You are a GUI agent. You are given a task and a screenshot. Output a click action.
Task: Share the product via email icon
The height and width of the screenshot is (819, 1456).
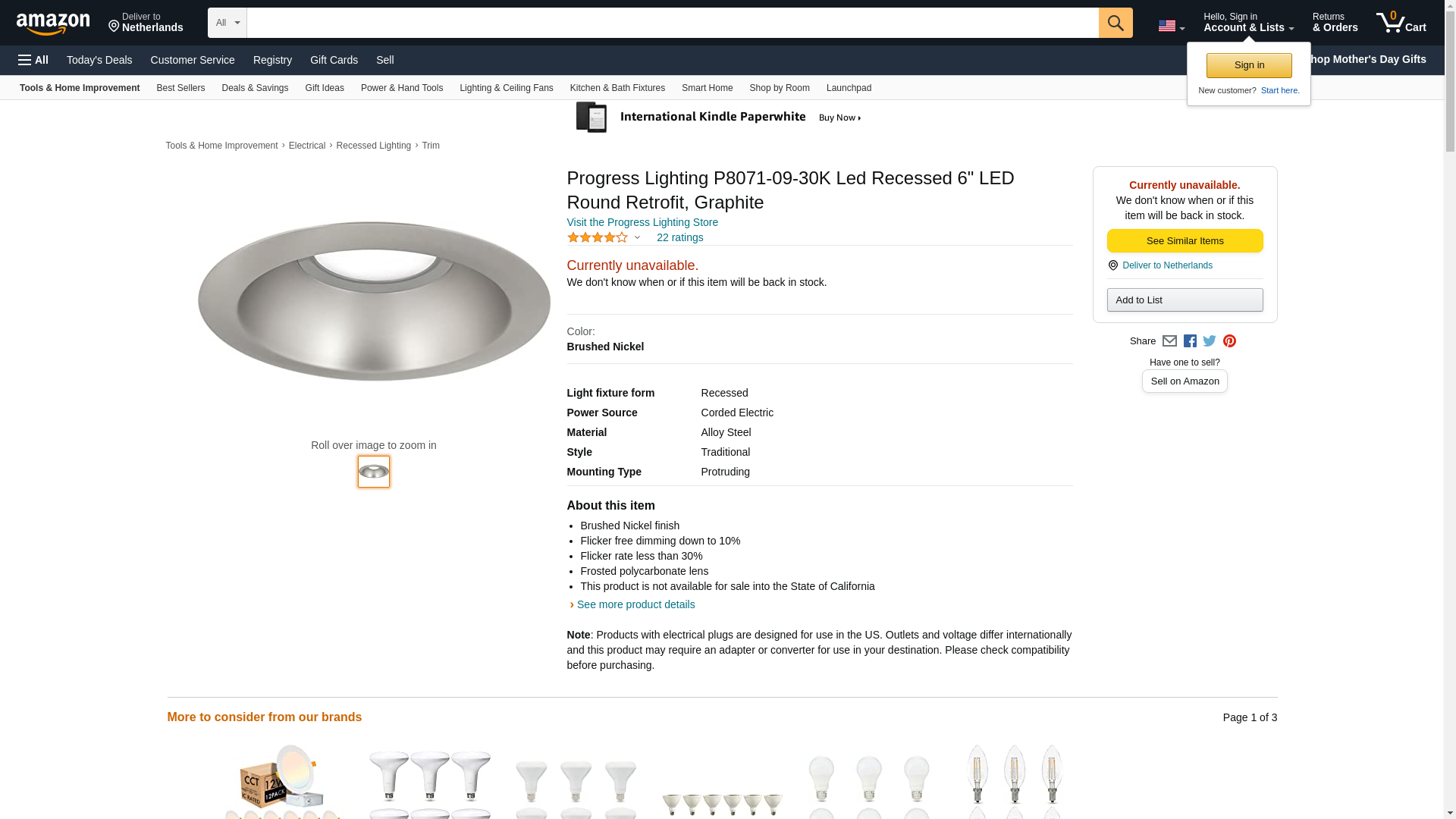(x=1169, y=341)
